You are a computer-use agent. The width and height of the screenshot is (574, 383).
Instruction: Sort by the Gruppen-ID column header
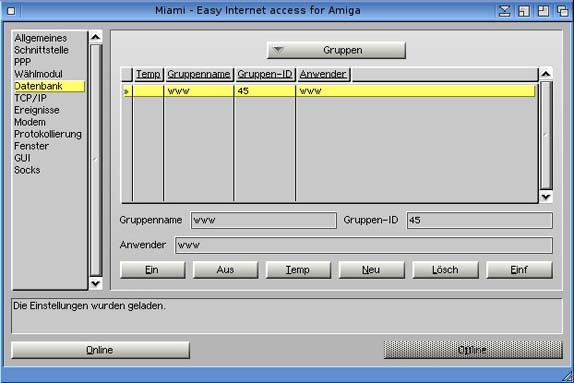click(x=265, y=74)
